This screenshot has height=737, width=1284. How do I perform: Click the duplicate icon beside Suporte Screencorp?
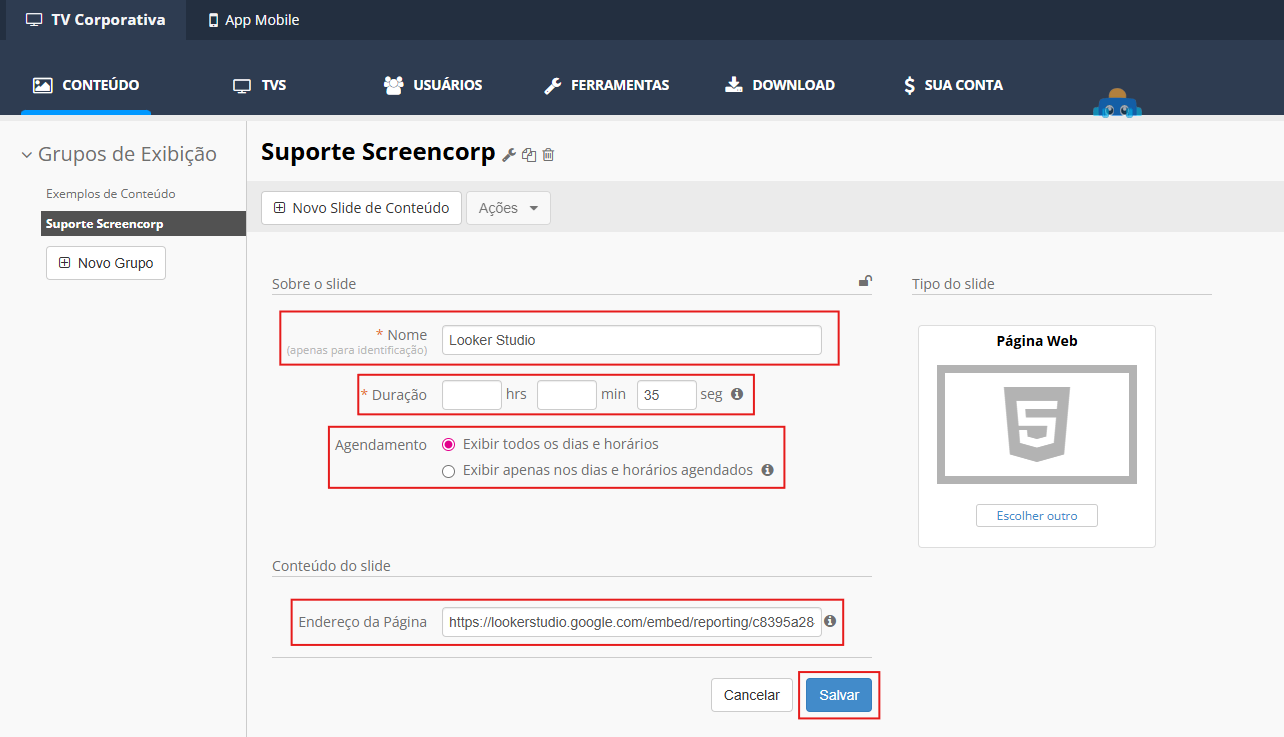529,154
